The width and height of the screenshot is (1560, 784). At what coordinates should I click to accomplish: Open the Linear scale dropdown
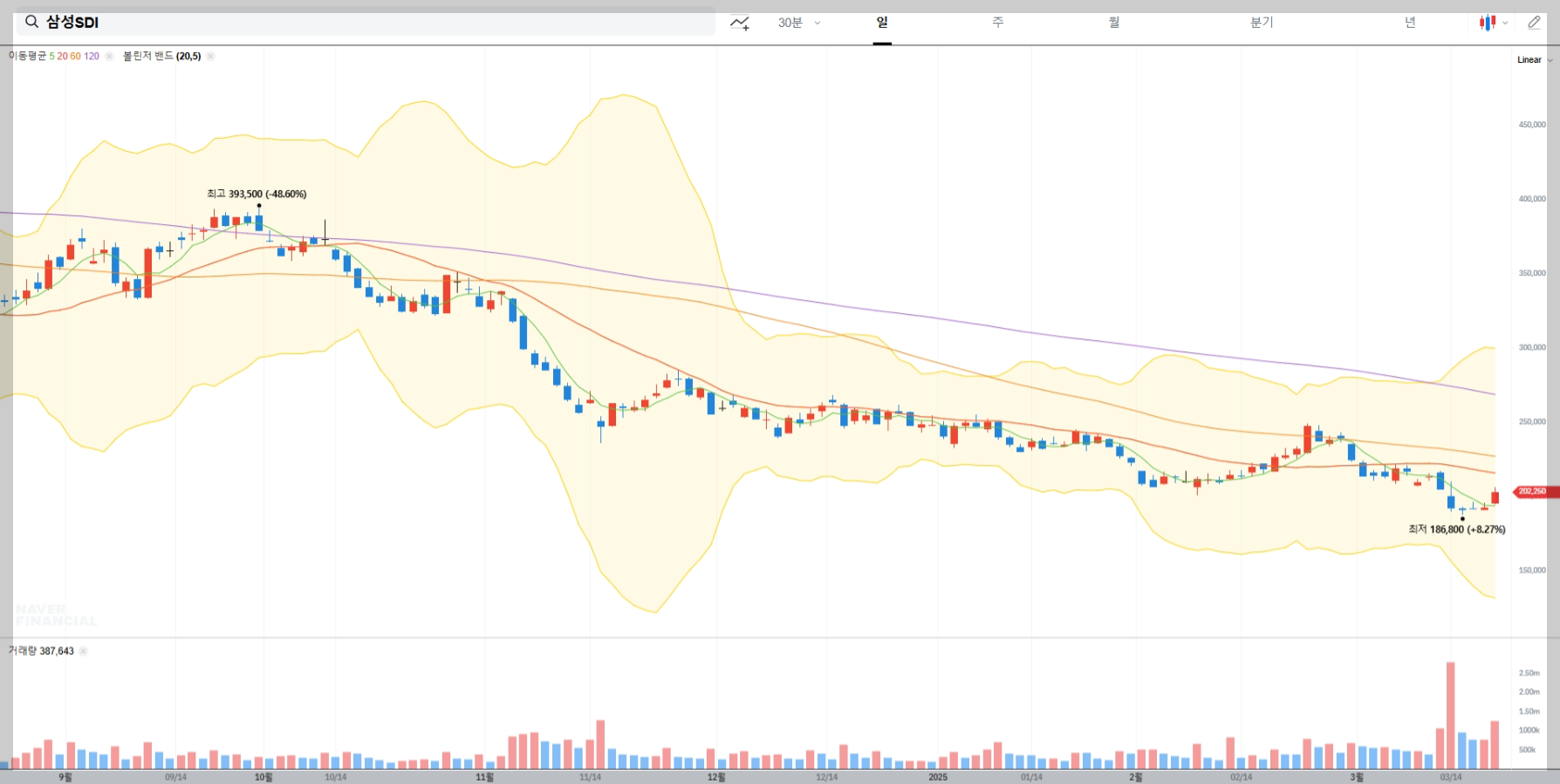click(x=1535, y=60)
